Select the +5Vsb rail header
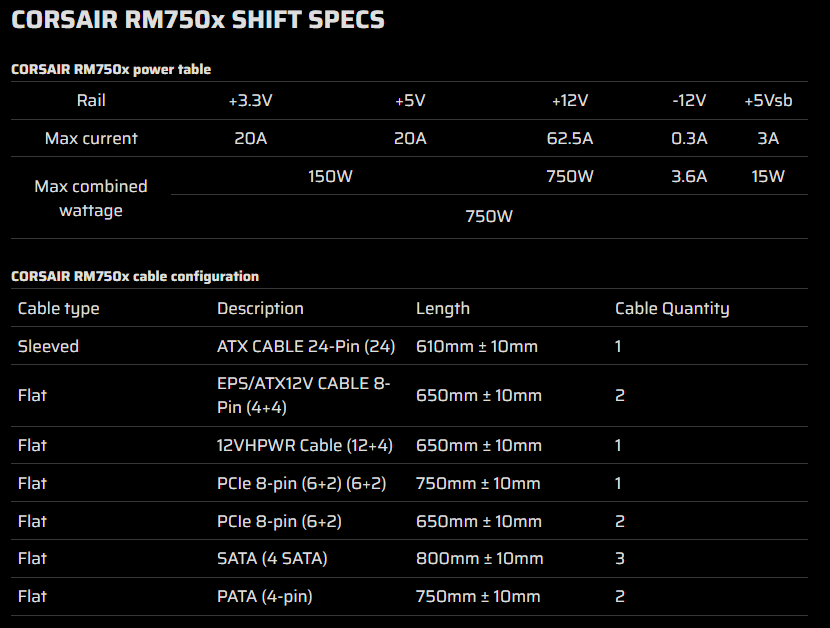830x628 pixels. tap(768, 100)
